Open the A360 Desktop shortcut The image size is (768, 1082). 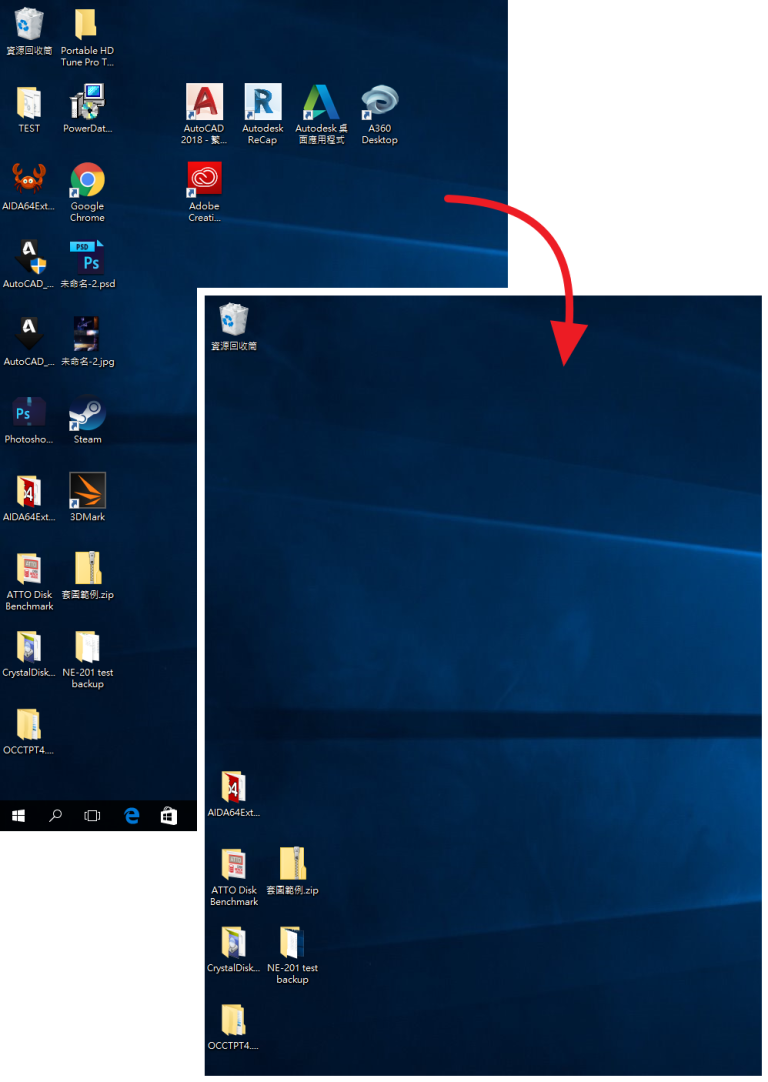tap(379, 103)
